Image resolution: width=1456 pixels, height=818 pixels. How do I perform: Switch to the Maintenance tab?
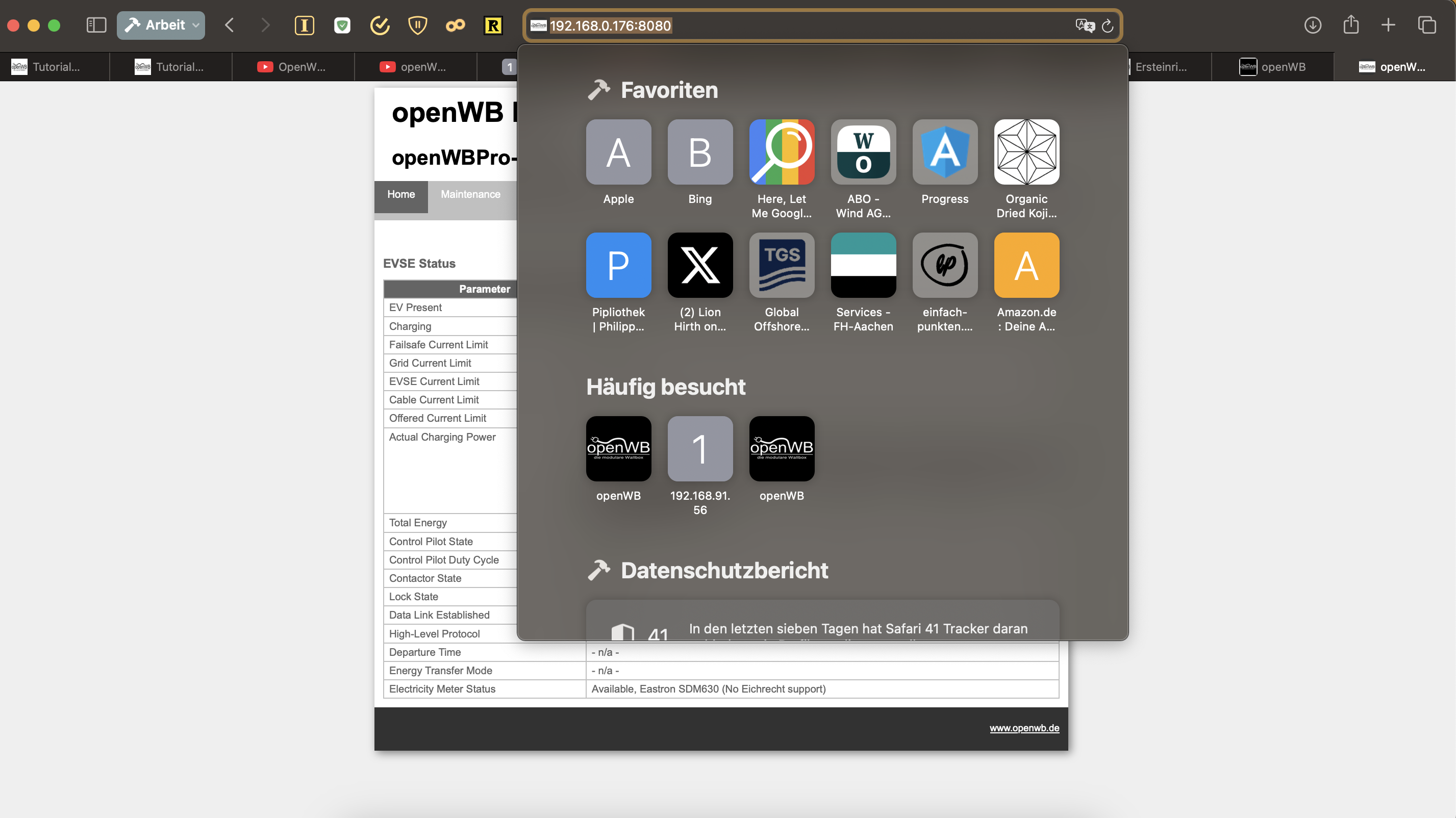pyautogui.click(x=470, y=194)
